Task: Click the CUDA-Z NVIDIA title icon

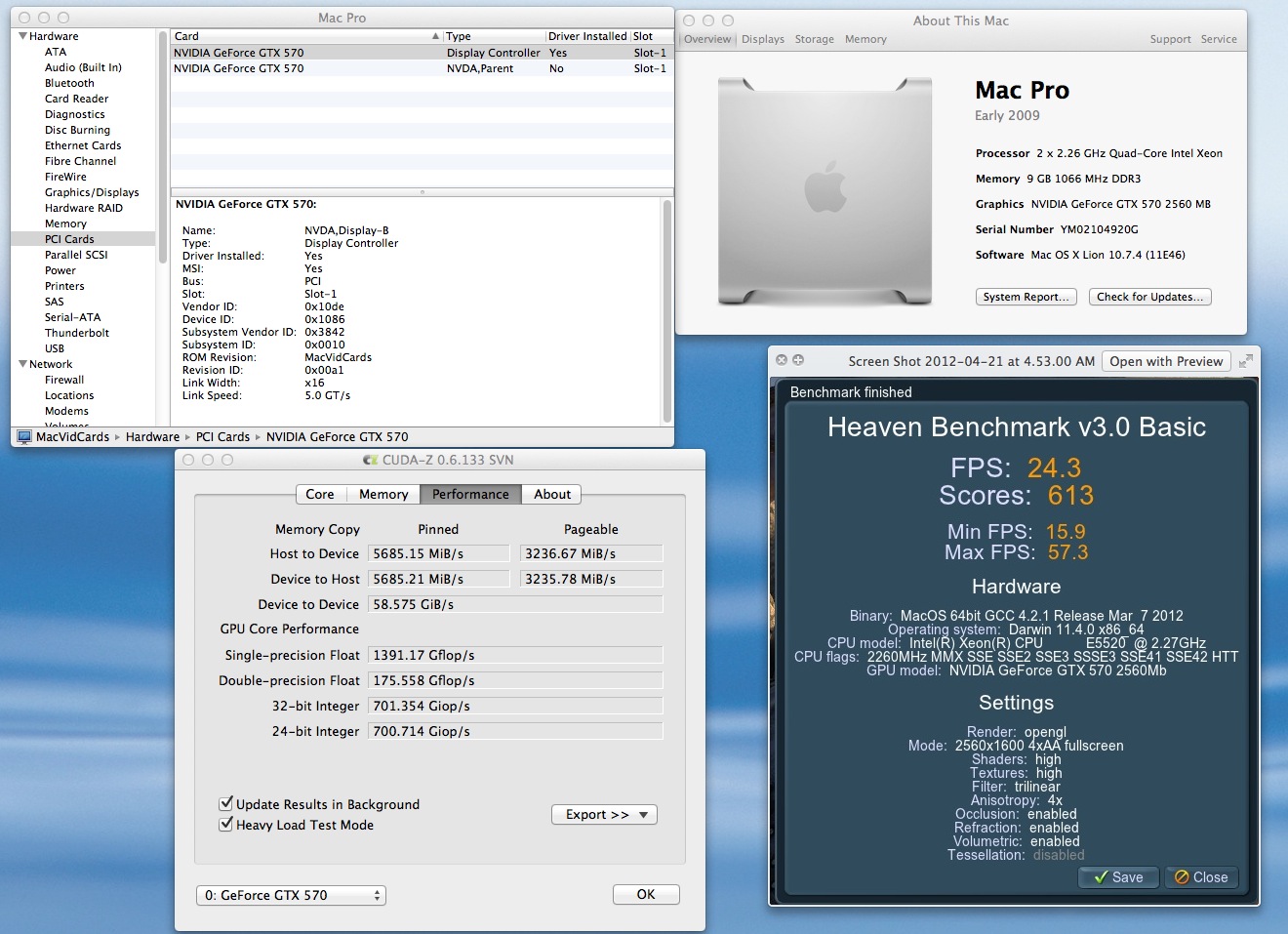Action: click(371, 460)
